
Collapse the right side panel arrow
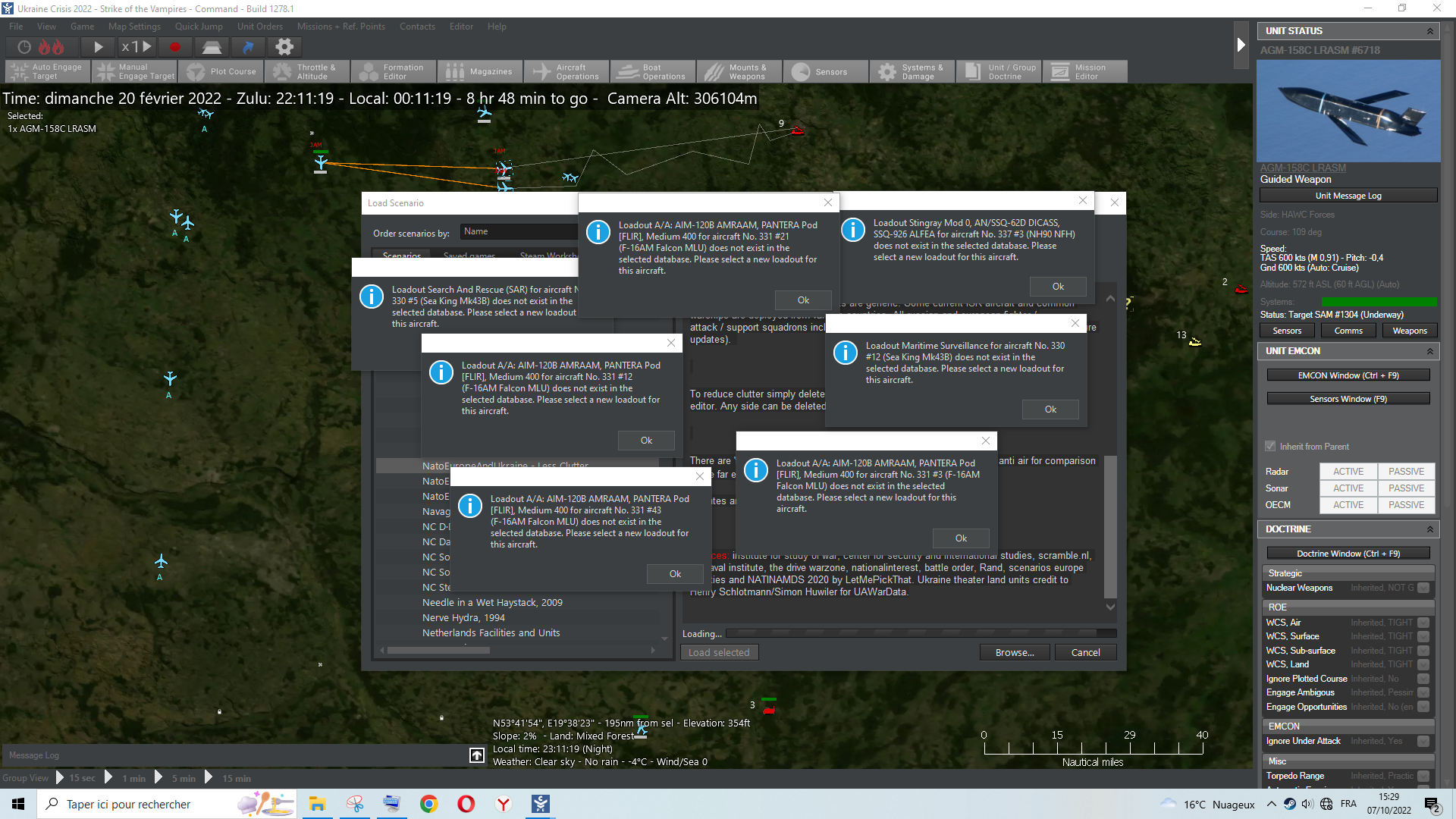point(1241,45)
